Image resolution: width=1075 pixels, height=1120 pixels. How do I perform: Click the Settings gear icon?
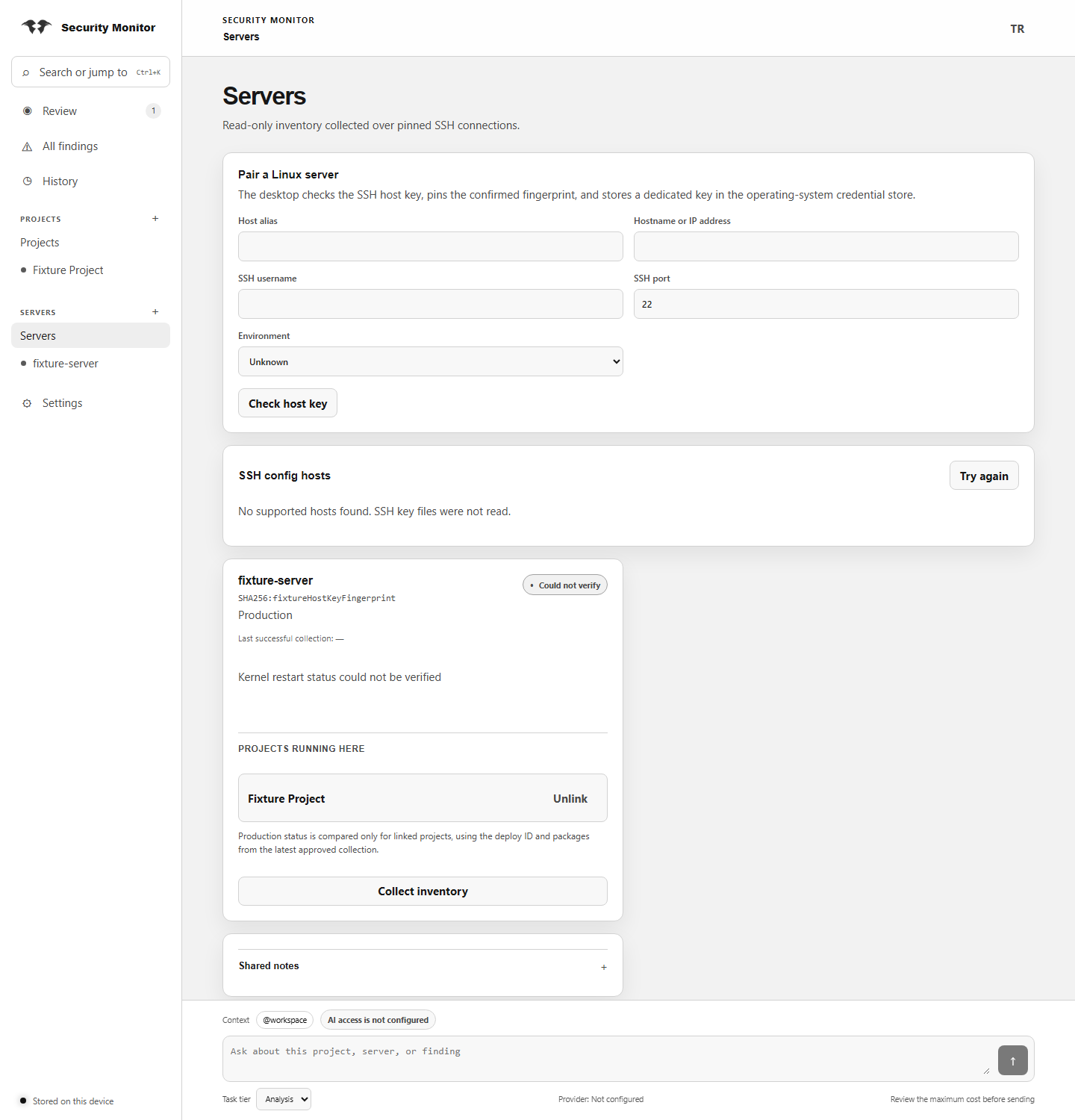pos(28,403)
